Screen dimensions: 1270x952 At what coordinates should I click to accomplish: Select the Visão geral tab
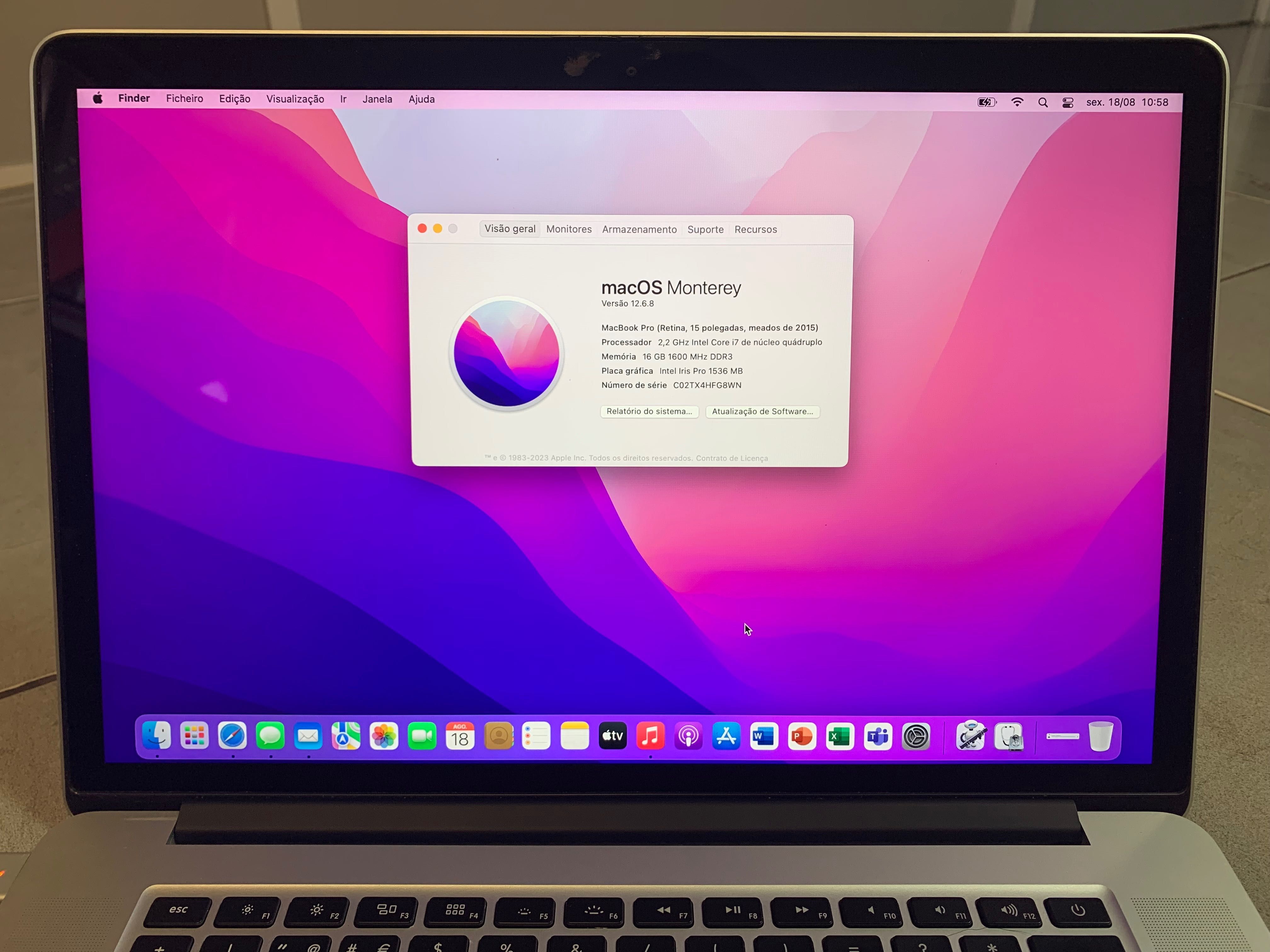510,229
